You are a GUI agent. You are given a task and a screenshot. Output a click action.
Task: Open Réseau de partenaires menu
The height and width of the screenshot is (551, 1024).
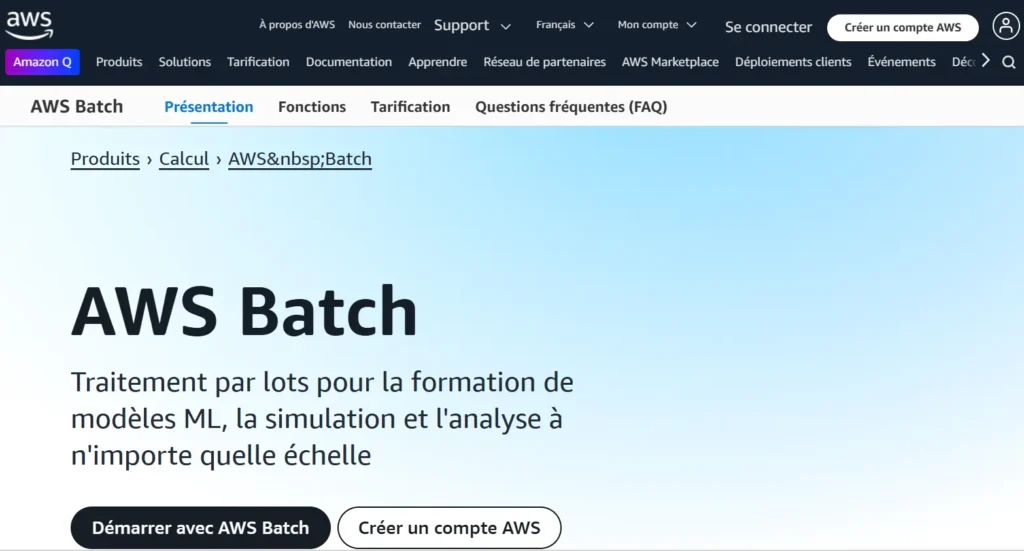[x=545, y=62]
